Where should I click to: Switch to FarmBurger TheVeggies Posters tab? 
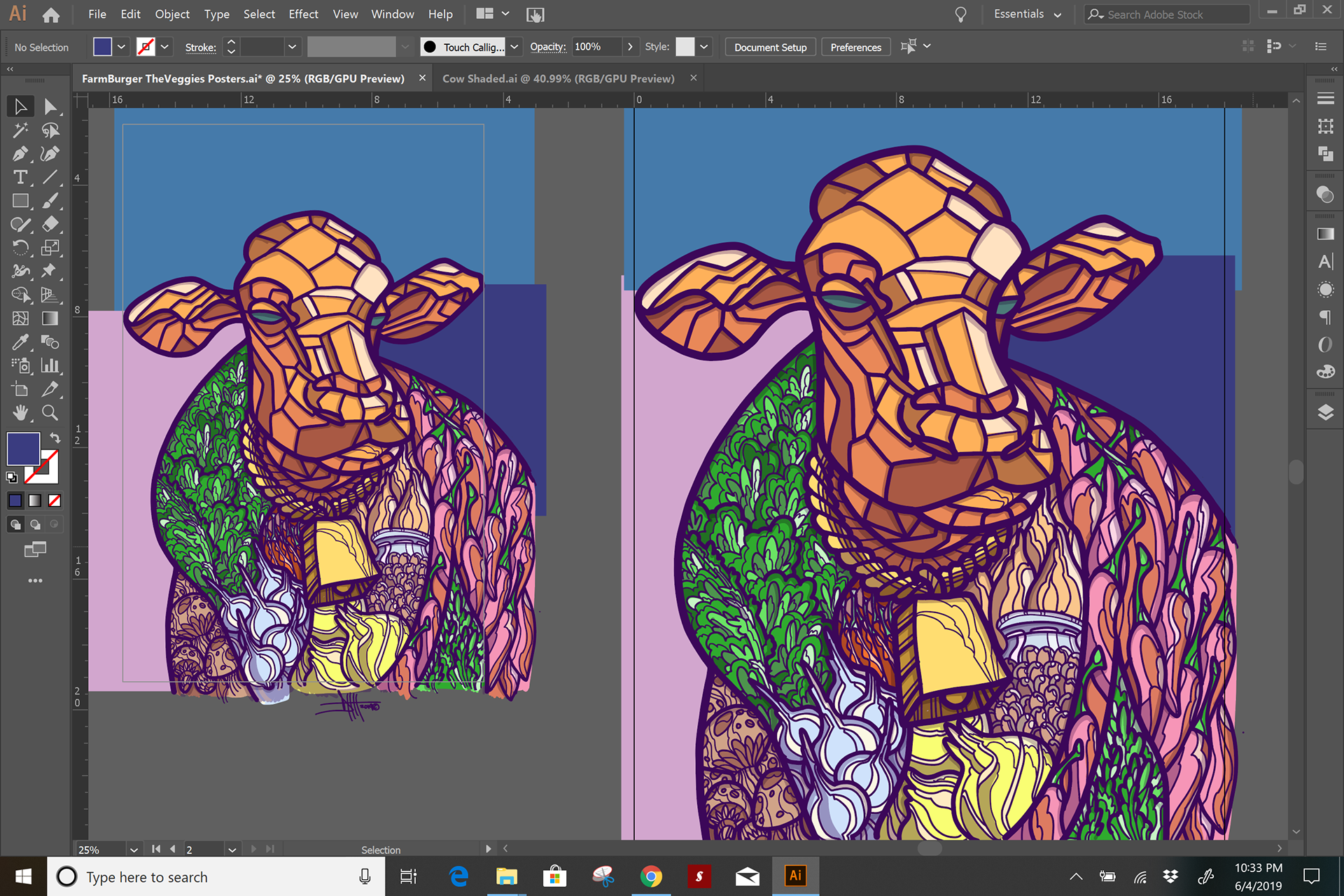(x=243, y=78)
